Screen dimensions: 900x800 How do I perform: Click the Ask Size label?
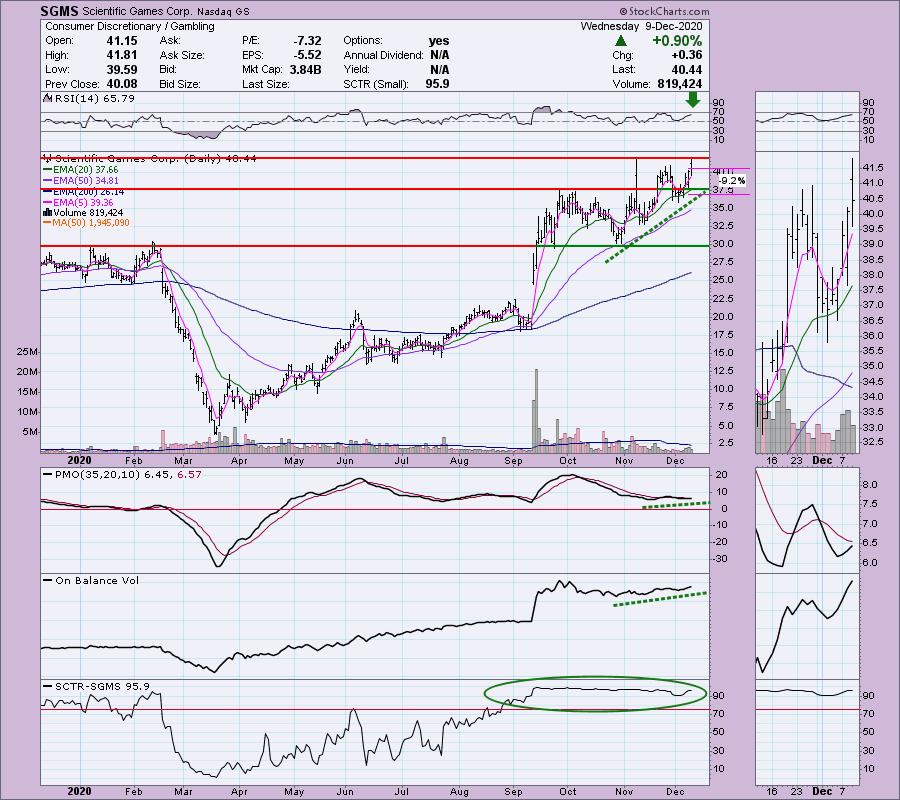coord(180,55)
